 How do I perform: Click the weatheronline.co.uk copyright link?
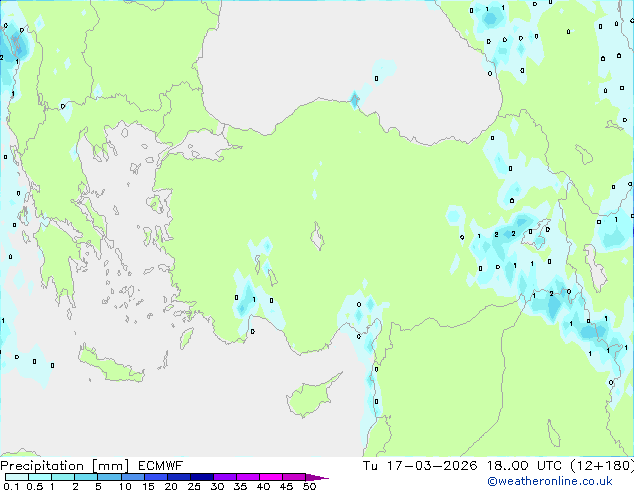coord(571,481)
